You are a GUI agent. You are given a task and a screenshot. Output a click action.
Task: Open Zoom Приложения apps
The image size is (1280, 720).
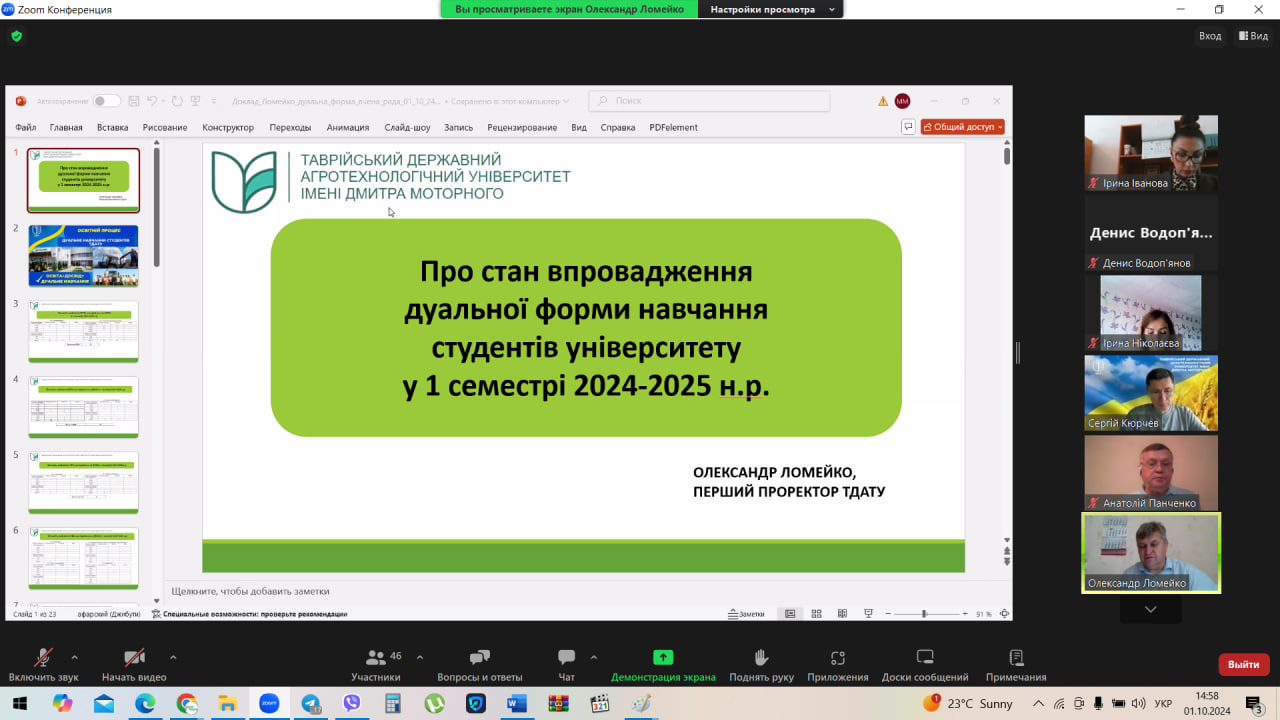(x=838, y=665)
